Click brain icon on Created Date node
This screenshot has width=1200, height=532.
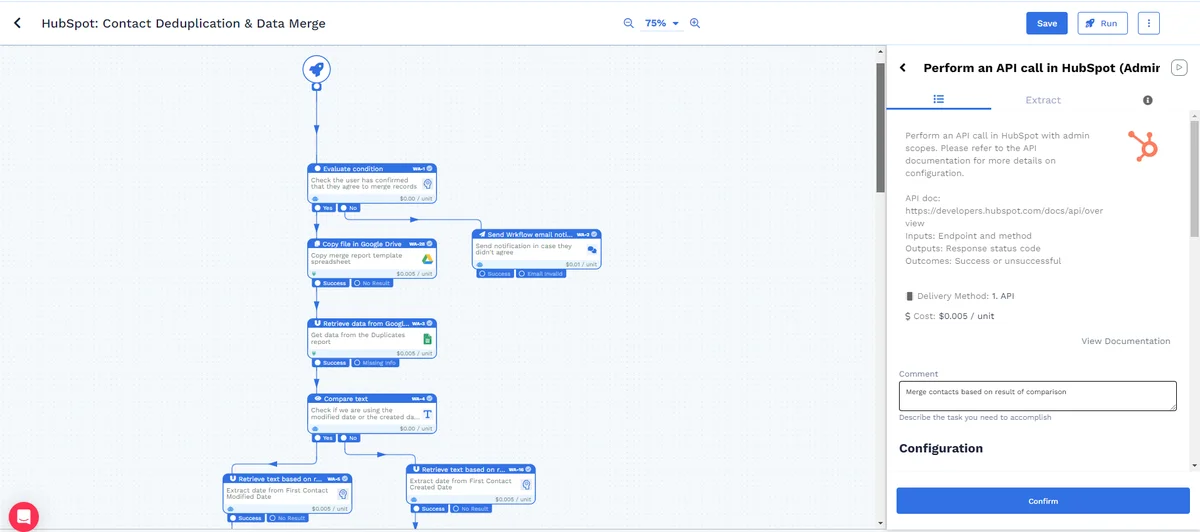click(526, 485)
